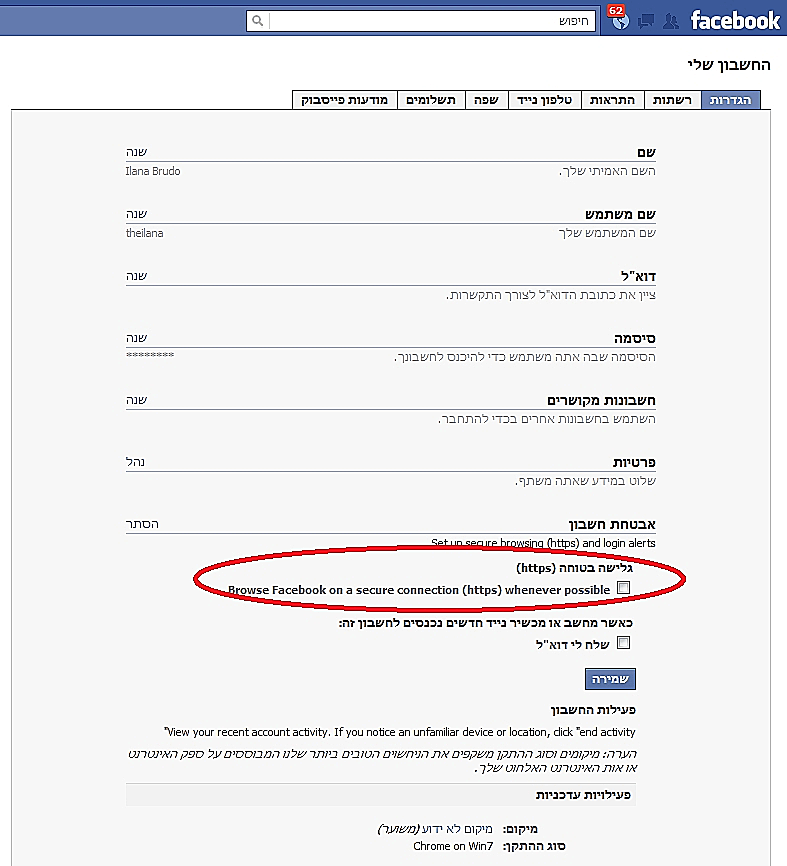Open the Payments tab (תשלומים)

pyautogui.click(x=432, y=100)
